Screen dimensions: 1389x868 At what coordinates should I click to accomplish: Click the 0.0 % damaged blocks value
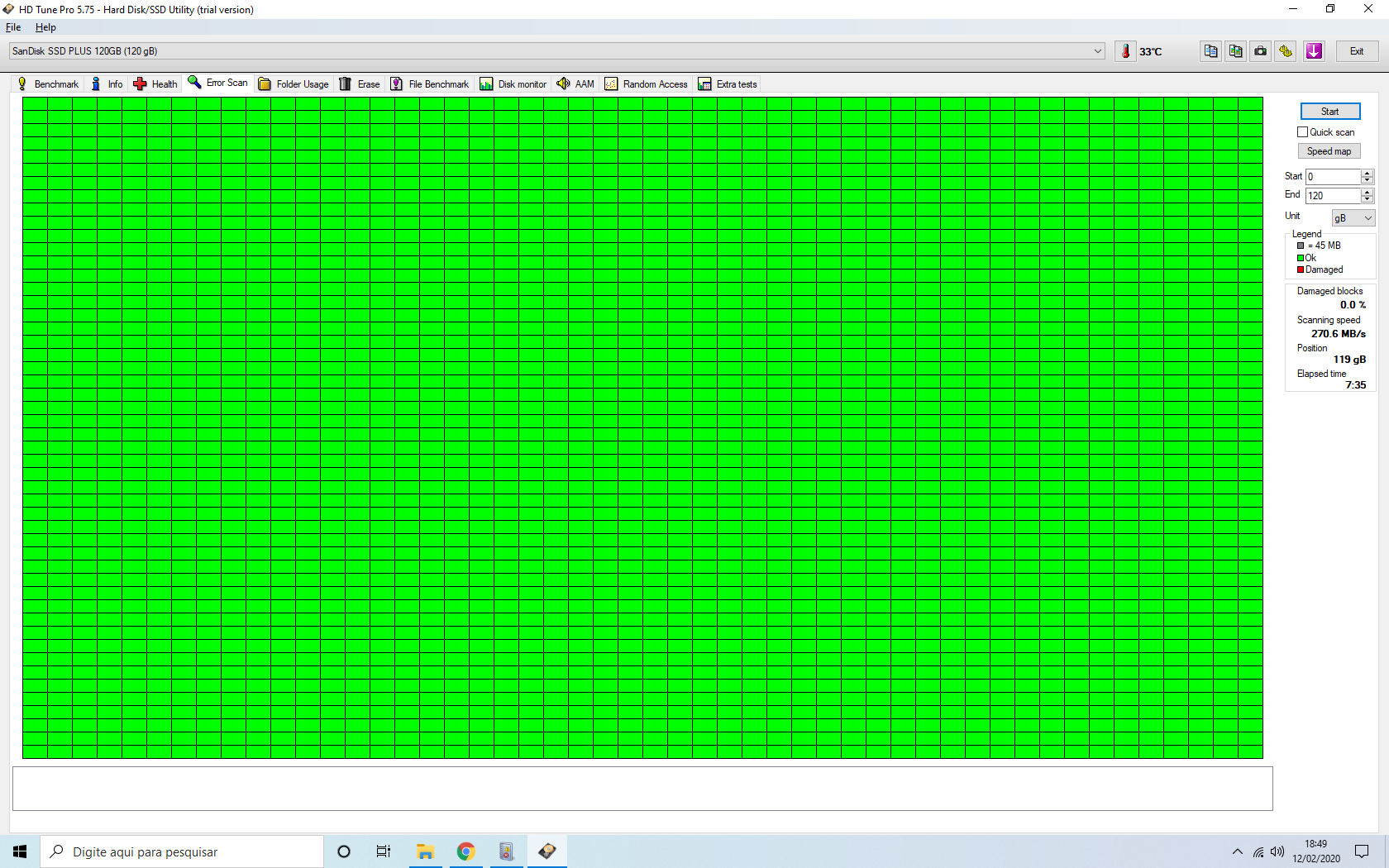(1353, 305)
